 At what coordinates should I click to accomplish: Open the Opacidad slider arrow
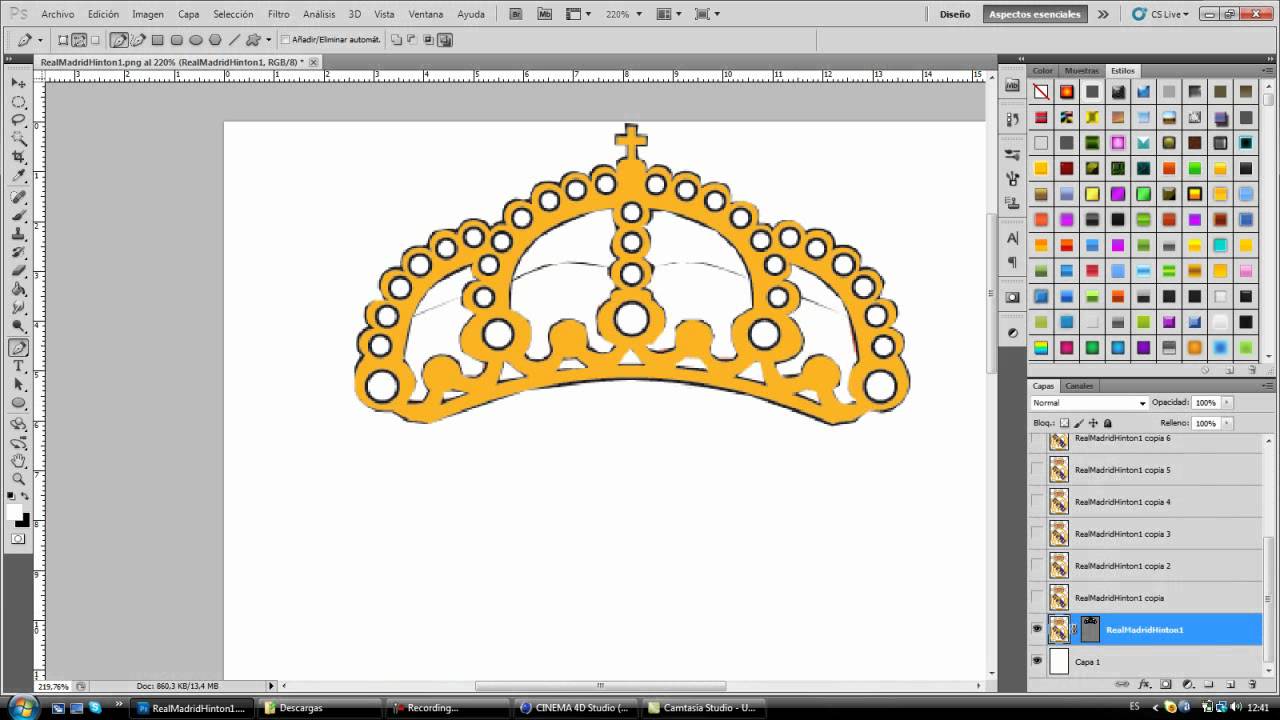click(1227, 403)
